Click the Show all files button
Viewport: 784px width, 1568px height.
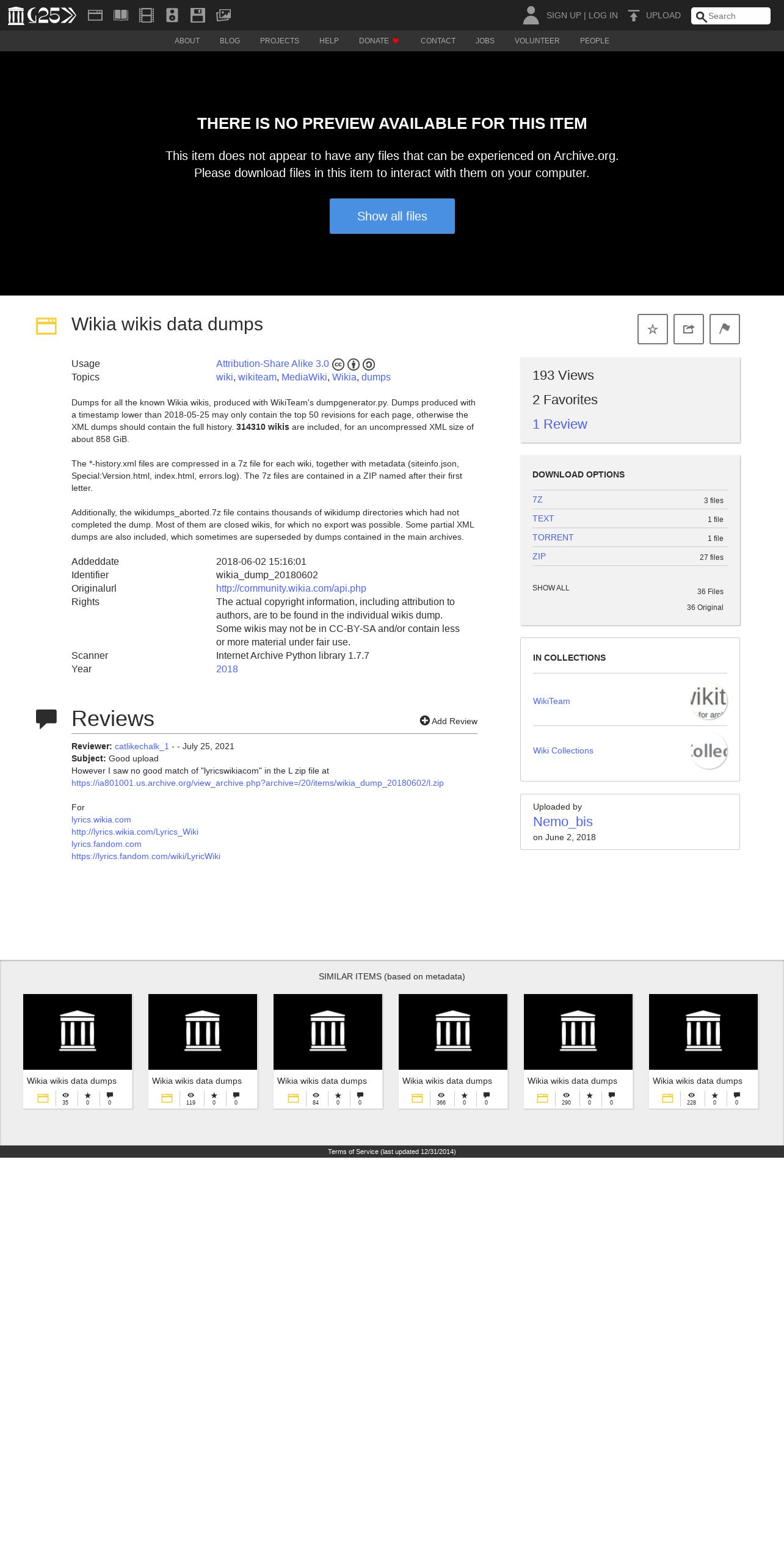392,216
